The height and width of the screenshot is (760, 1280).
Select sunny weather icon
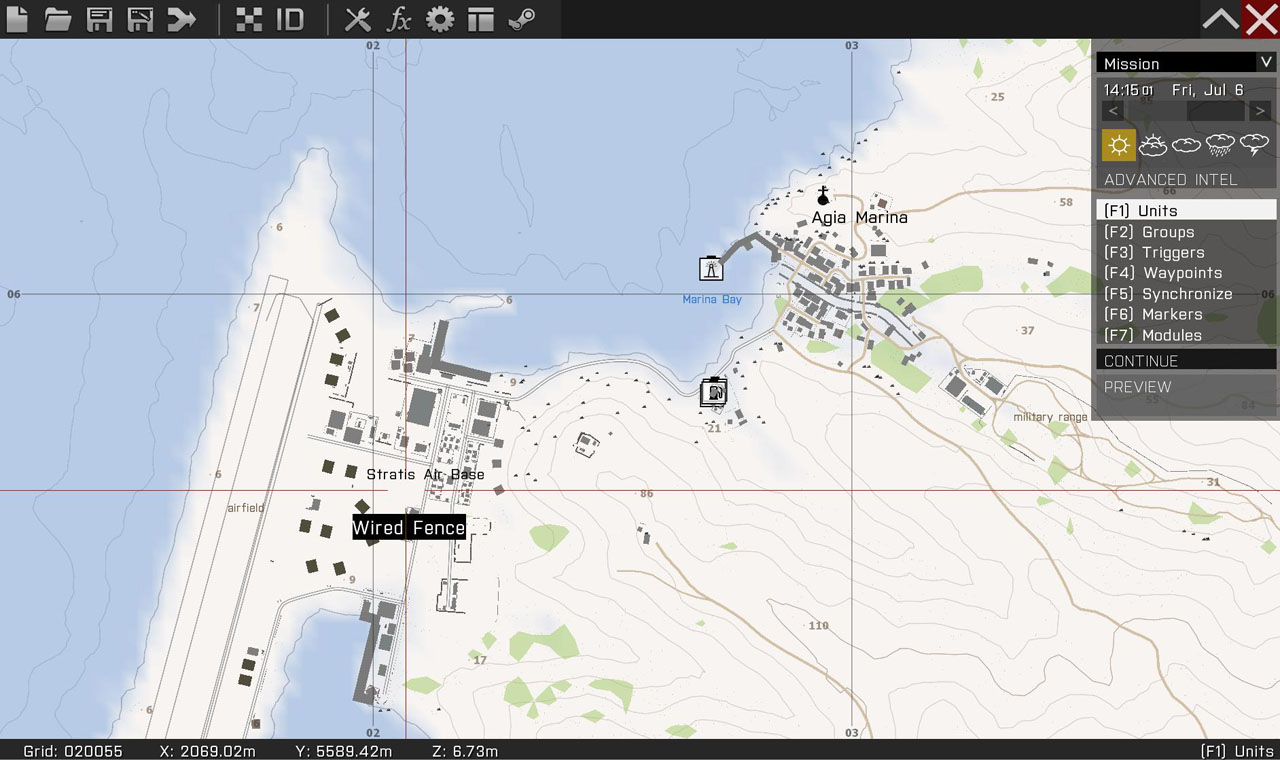1119,145
